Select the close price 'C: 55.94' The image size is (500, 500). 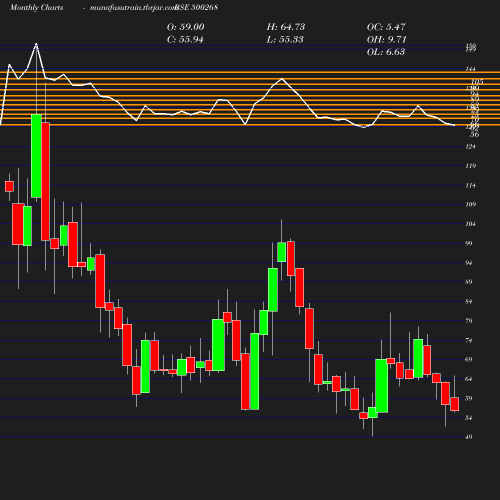pos(185,40)
